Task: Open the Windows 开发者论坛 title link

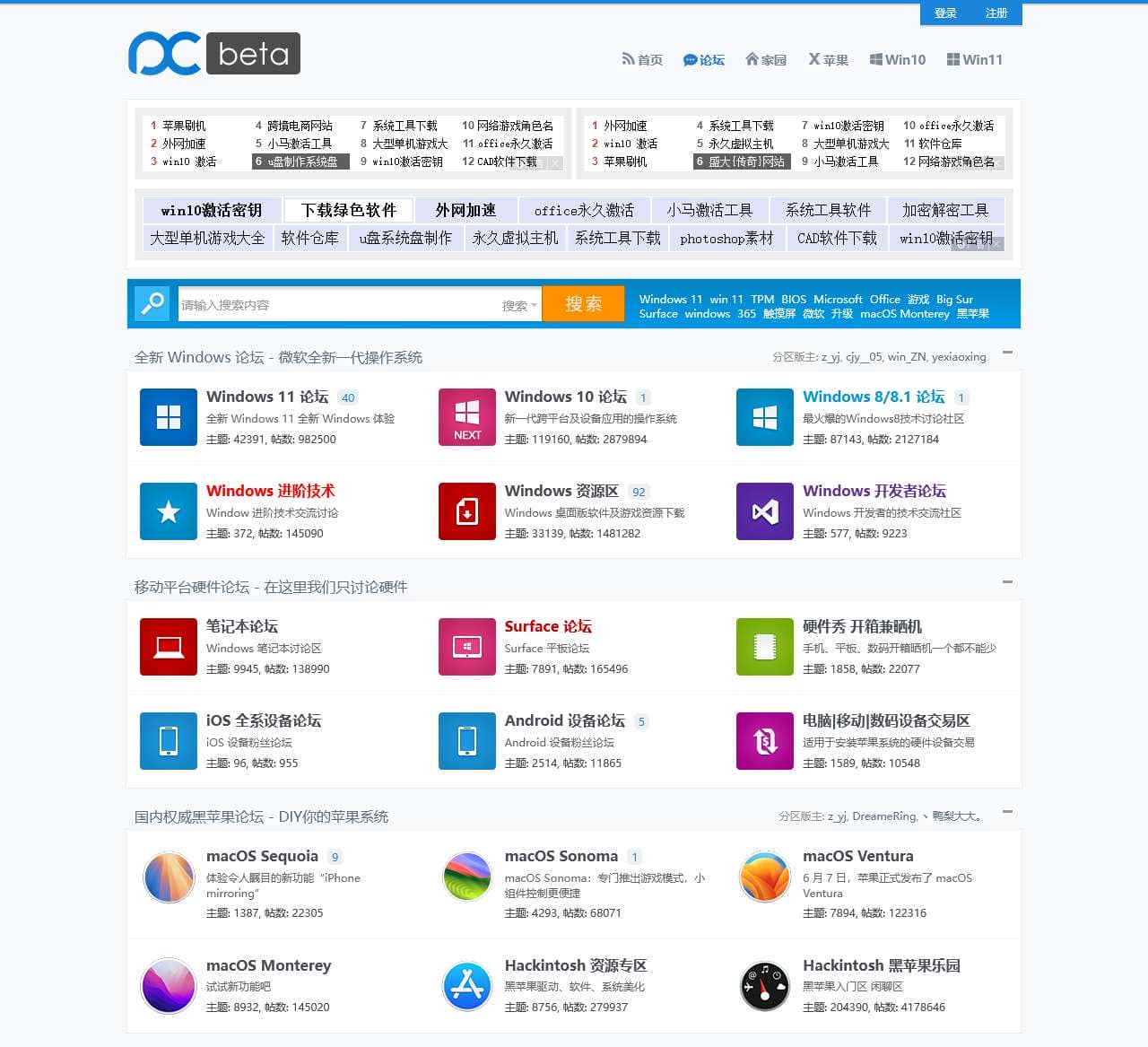Action: (874, 491)
